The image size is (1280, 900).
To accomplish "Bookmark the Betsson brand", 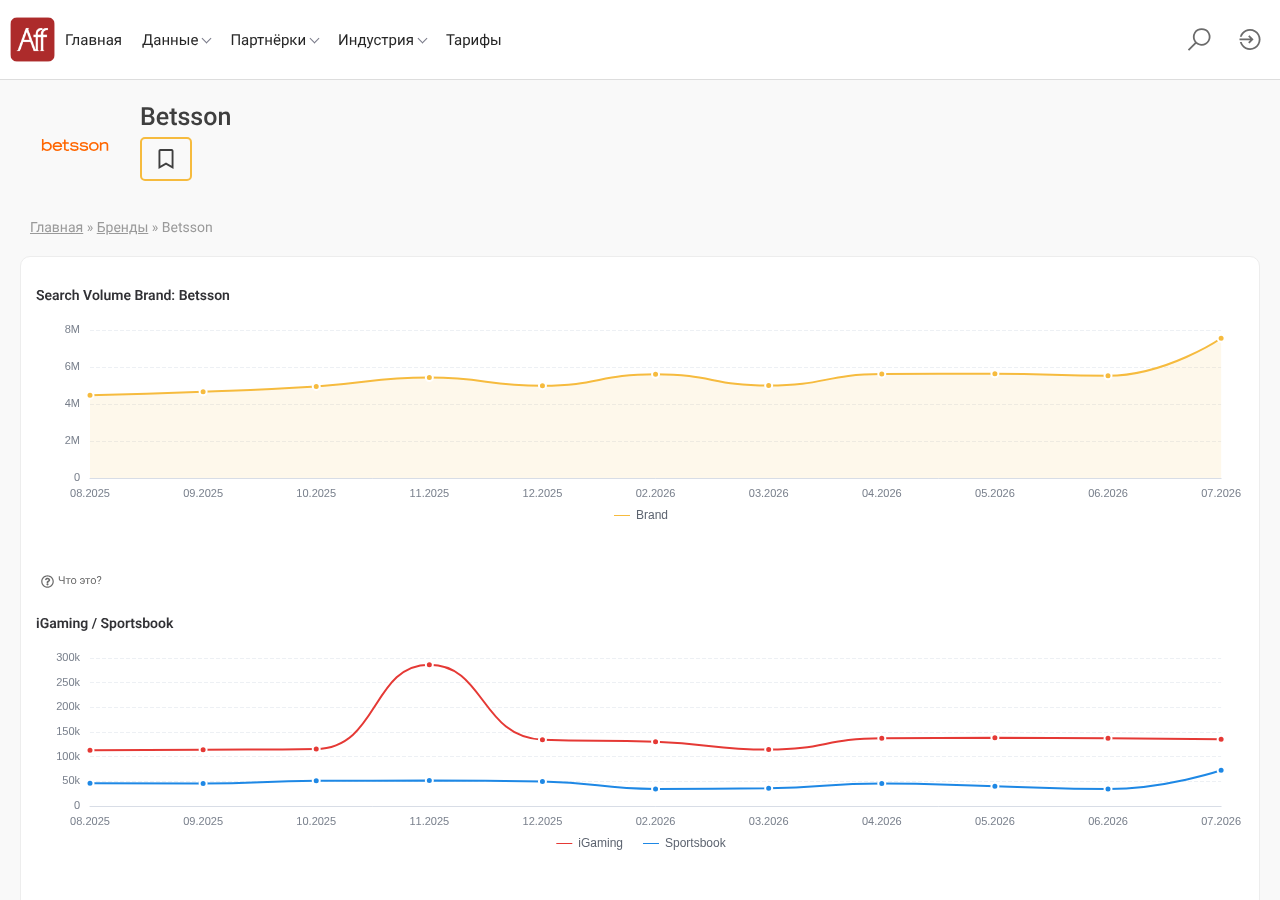I will pyautogui.click(x=166, y=159).
